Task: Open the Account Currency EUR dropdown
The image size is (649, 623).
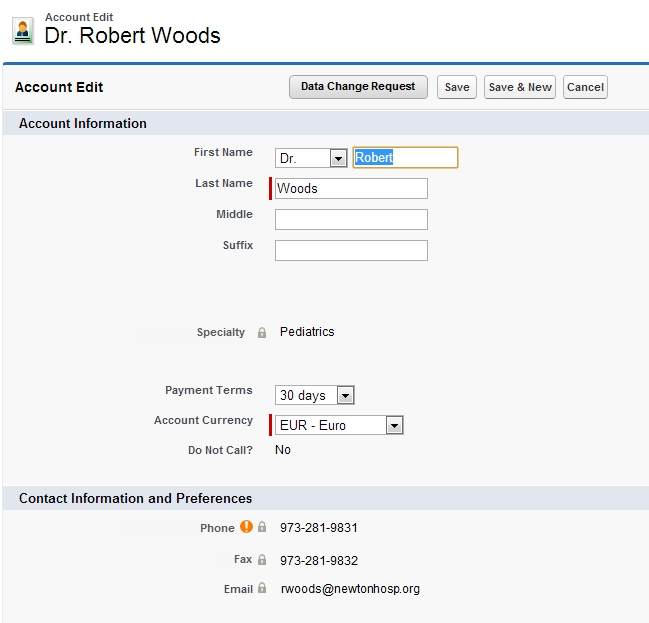Action: click(340, 425)
